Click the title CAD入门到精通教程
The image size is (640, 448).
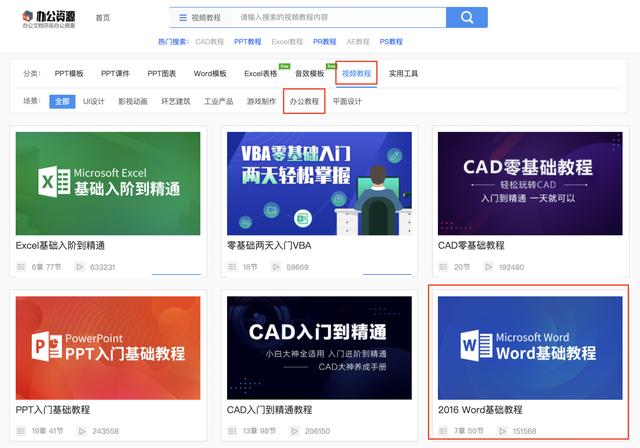pyautogui.click(x=269, y=410)
